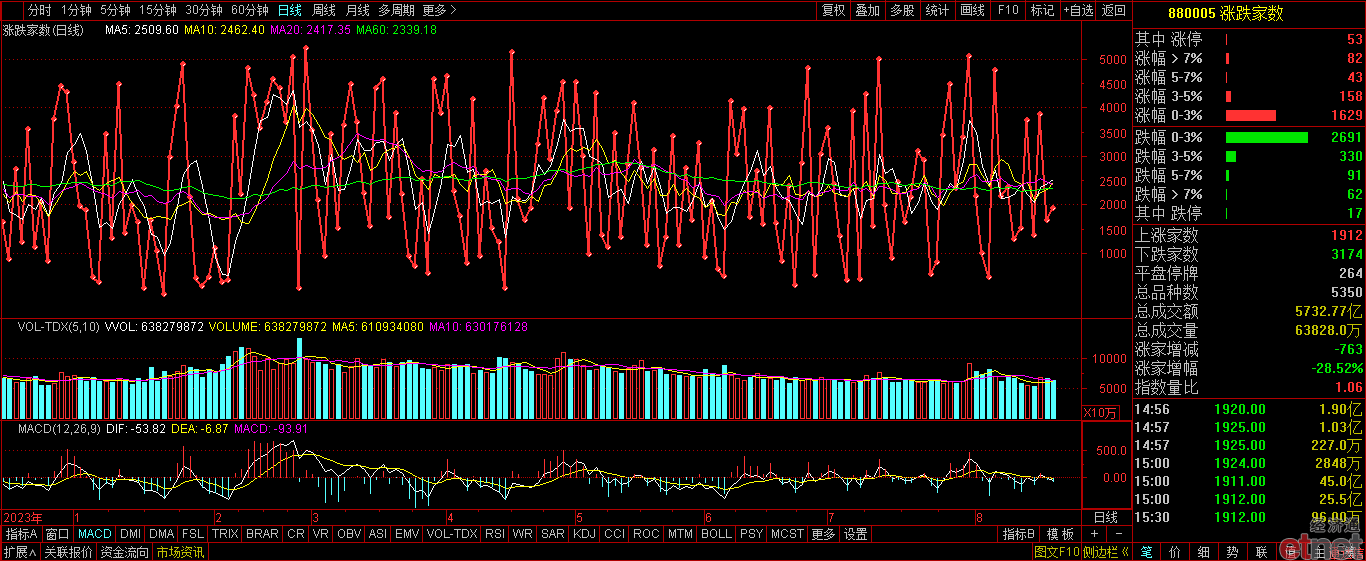
Task: Switch indicator to OBV
Action: pyautogui.click(x=349, y=534)
